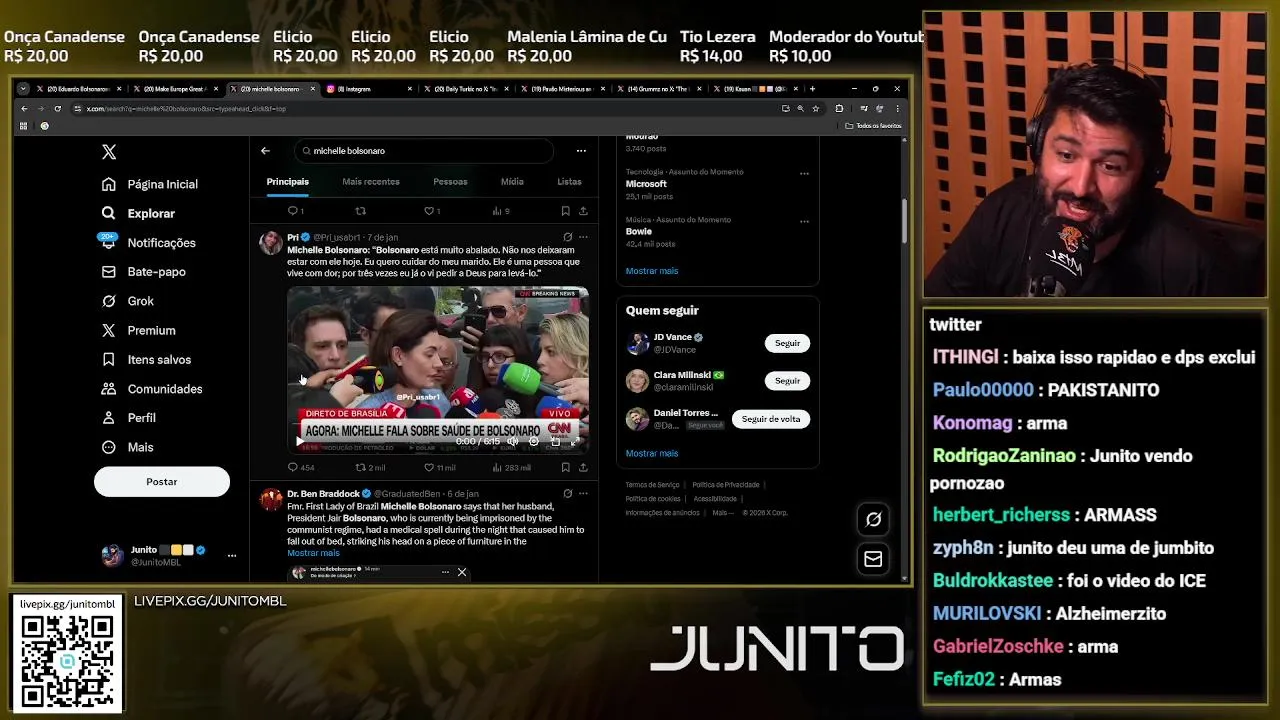Focus the 'michelle bolsonaro' search field
Image resolution: width=1280 pixels, height=720 pixels.
[424, 151]
